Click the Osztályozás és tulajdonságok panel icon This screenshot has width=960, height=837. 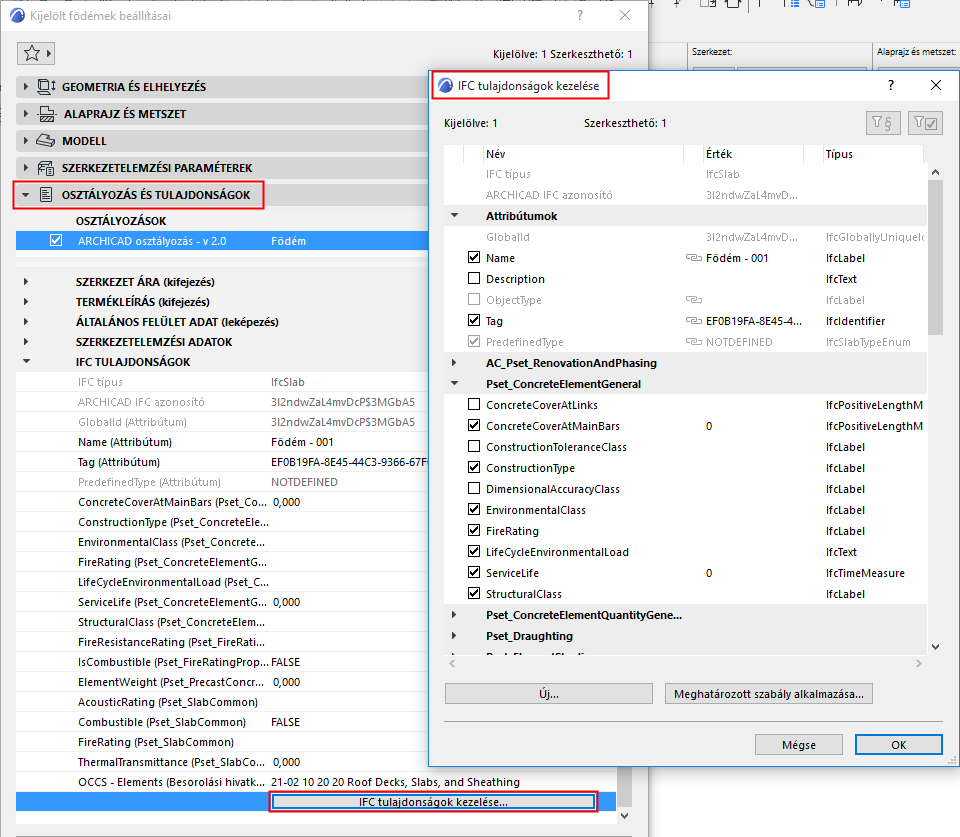46,195
